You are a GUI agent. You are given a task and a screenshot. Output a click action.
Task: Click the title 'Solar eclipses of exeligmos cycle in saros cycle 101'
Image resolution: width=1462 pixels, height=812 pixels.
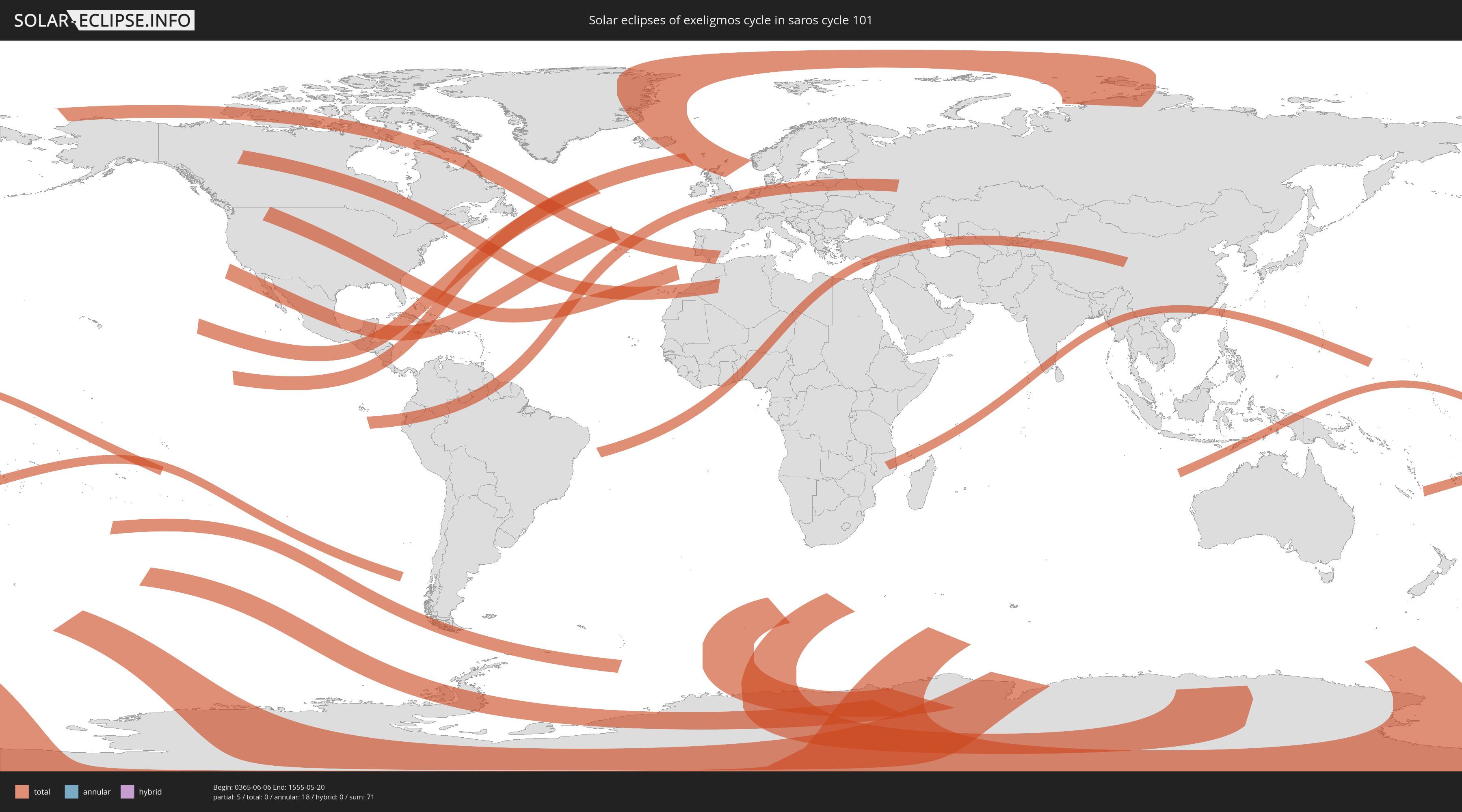(730, 20)
